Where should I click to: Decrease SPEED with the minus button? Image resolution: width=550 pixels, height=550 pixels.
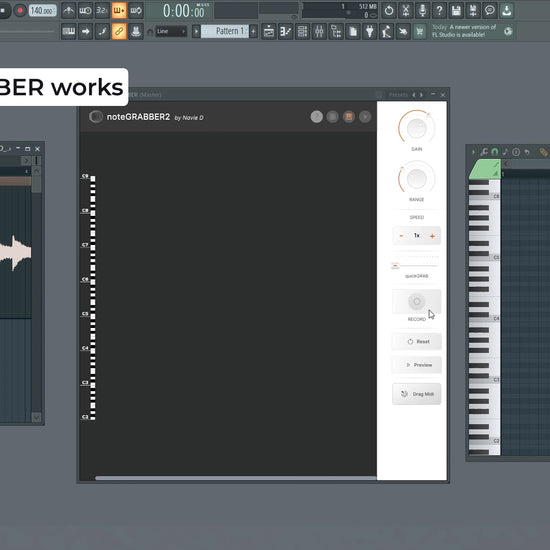click(402, 236)
